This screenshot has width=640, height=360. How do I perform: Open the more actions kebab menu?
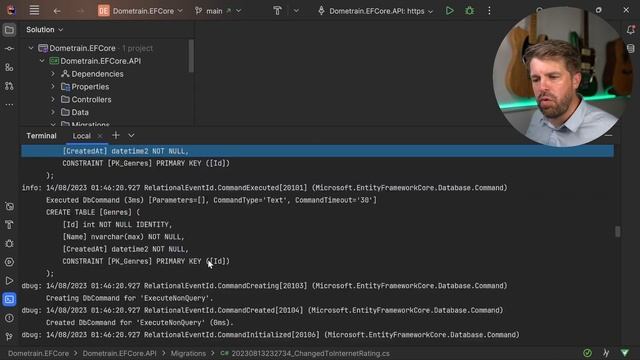tap(489, 11)
